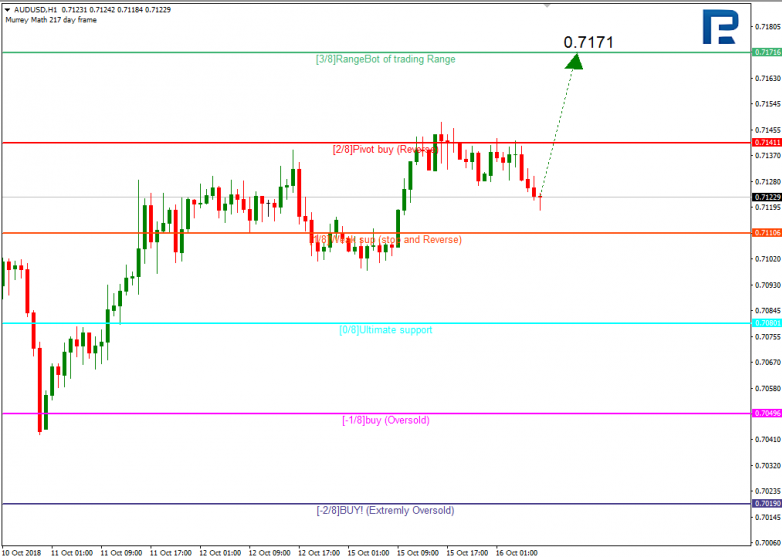Click the '10 Oct 2018' time axis label
Image resolution: width=782 pixels, height=557 pixels.
22,553
